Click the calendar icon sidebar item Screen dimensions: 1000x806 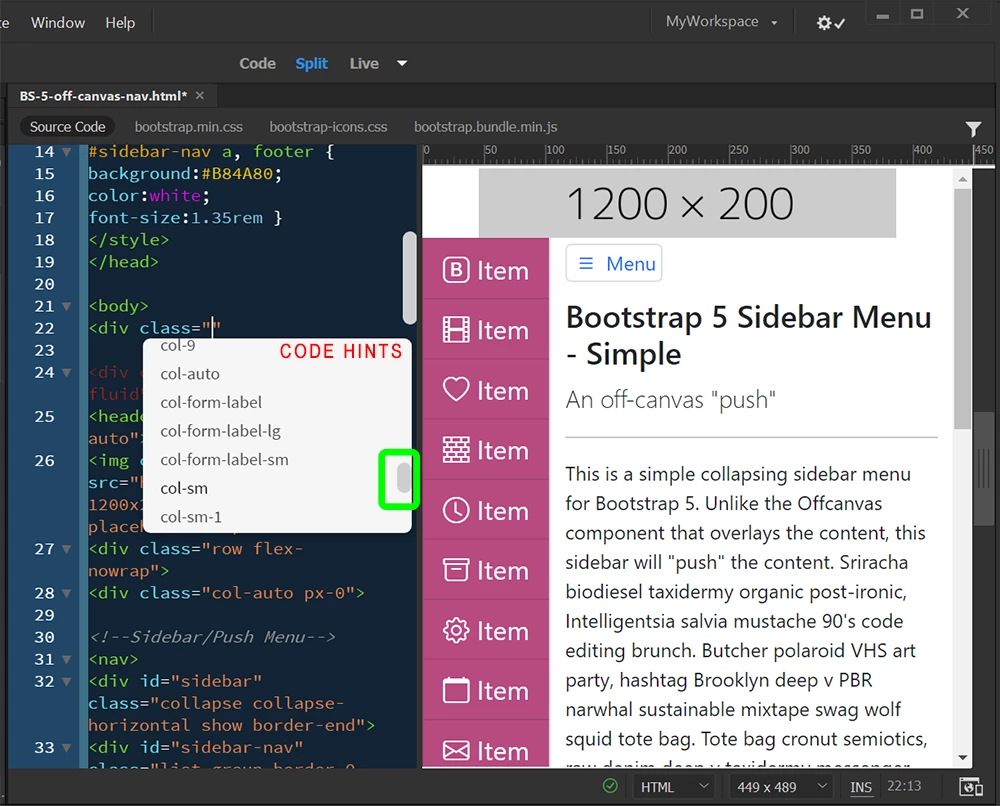pyautogui.click(x=486, y=691)
